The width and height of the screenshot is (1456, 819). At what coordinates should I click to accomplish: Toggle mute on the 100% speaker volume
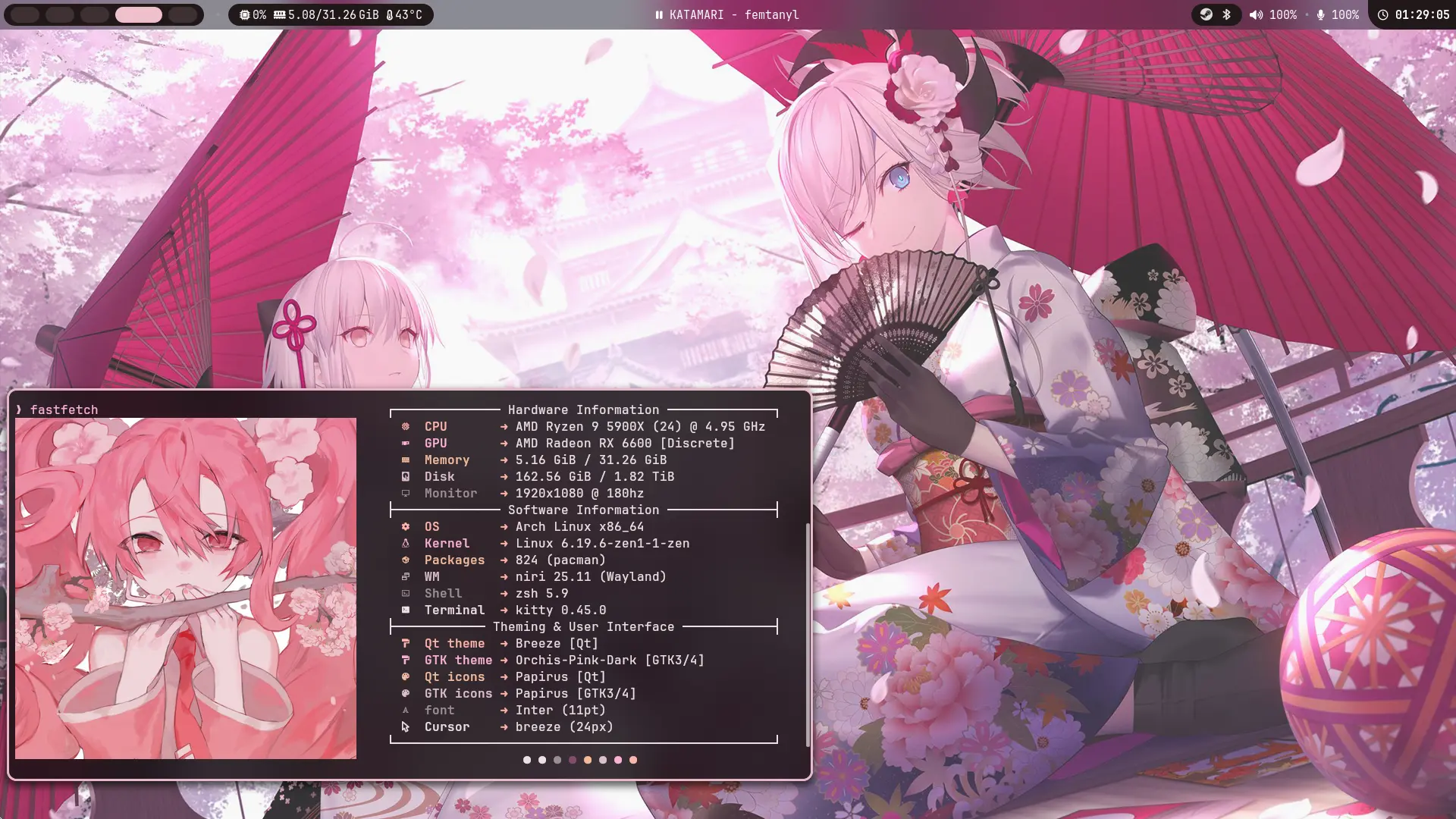[x=1282, y=14]
